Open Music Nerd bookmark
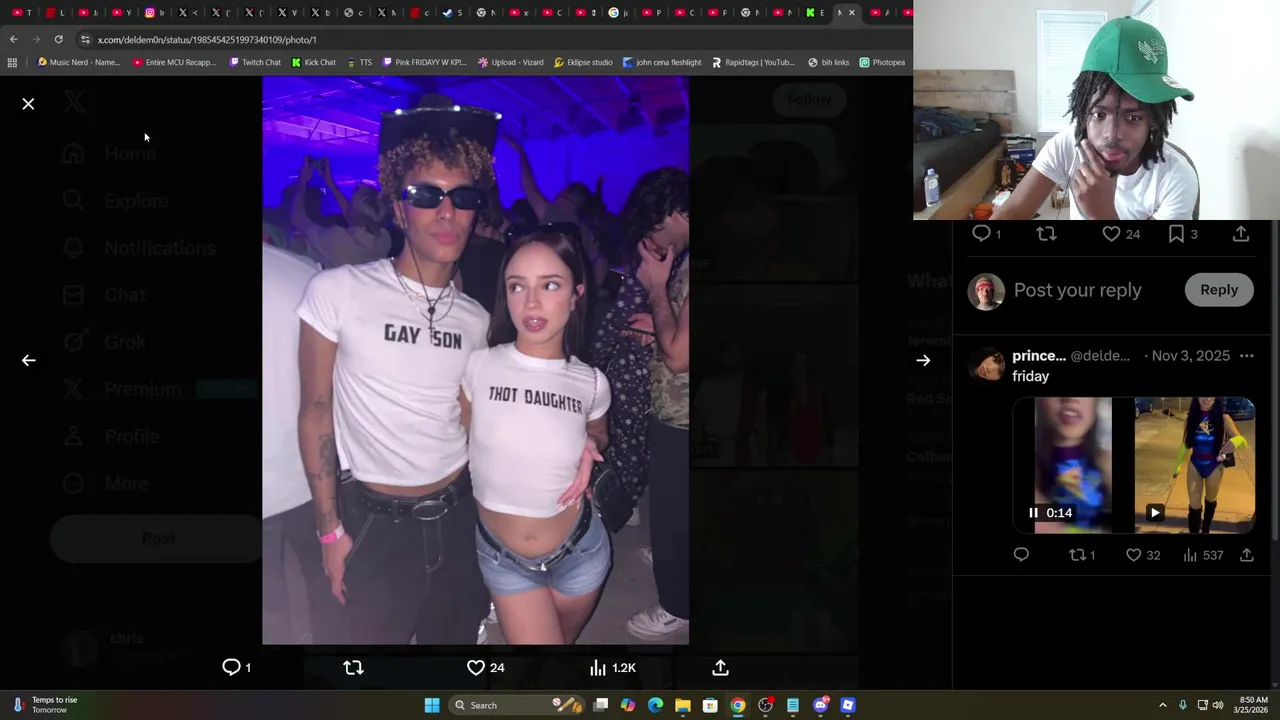This screenshot has width=1280, height=720. click(78, 62)
